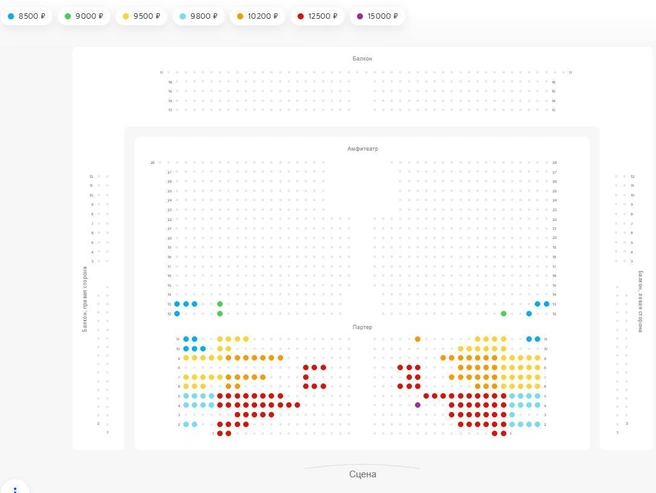Filter seats by 8500 ₽ price chip
This screenshot has height=493, width=656.
point(27,16)
